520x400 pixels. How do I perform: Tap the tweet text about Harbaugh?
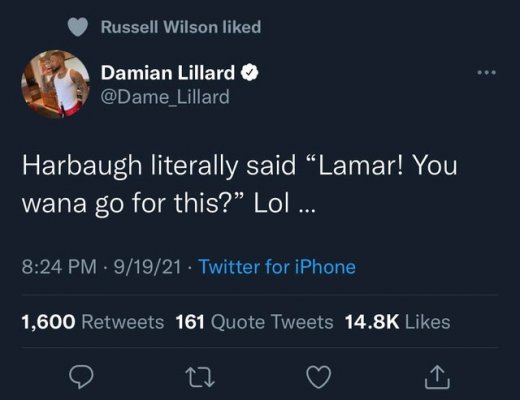239,184
